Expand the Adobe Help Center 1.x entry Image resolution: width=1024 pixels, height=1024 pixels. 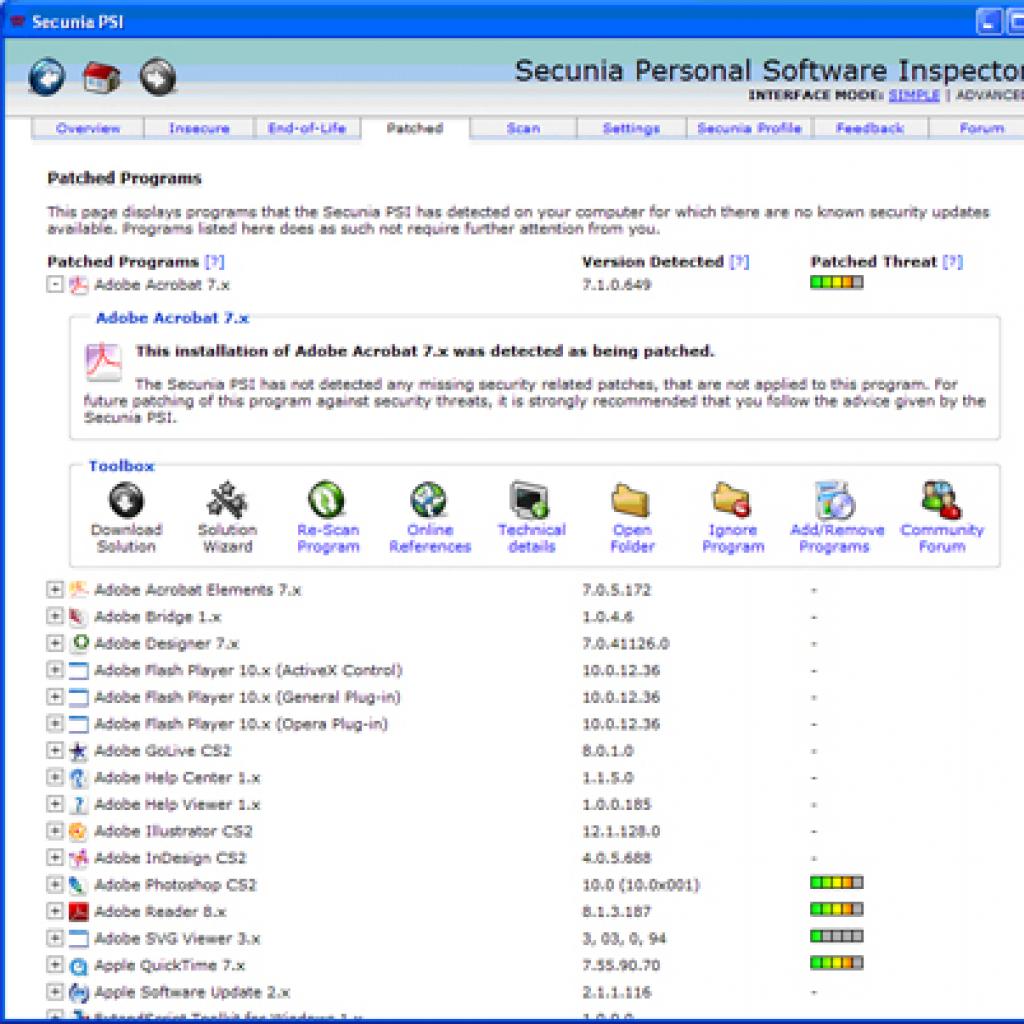click(55, 777)
